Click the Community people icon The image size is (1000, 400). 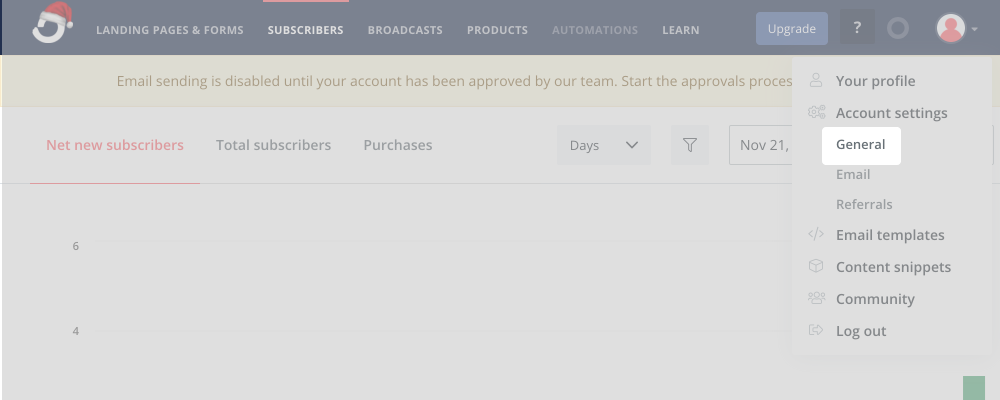[x=816, y=299]
